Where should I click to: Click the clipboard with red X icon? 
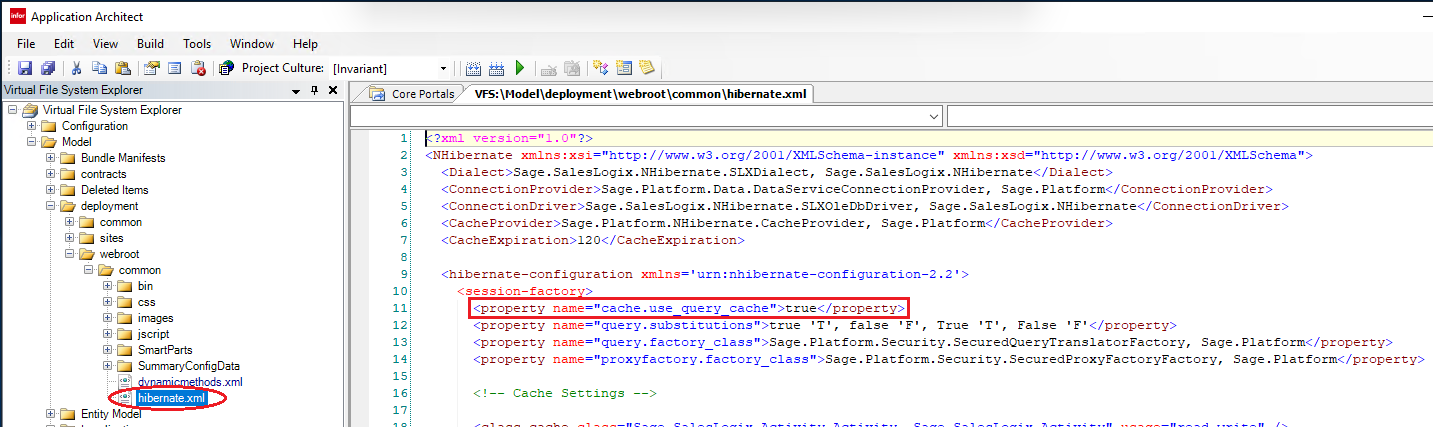198,68
